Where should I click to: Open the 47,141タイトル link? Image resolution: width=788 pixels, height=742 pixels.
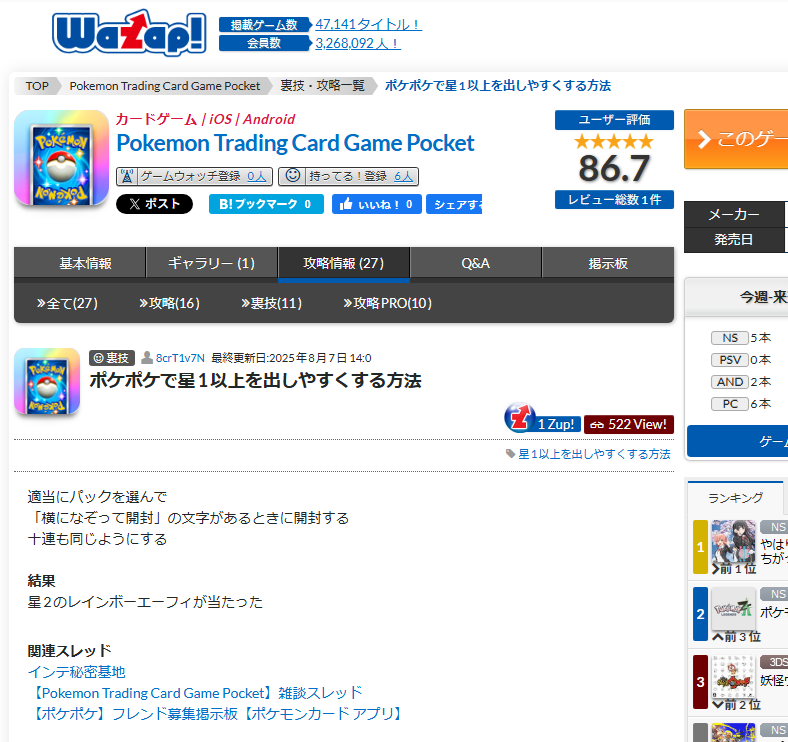368,24
